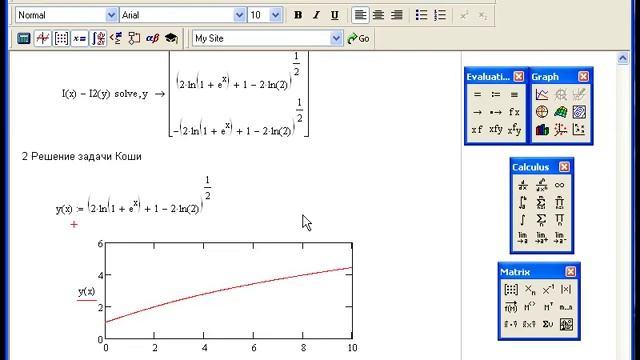Screen dimensions: 640x360
Task: Open the Boolean toolbar
Action: click(x=116, y=38)
